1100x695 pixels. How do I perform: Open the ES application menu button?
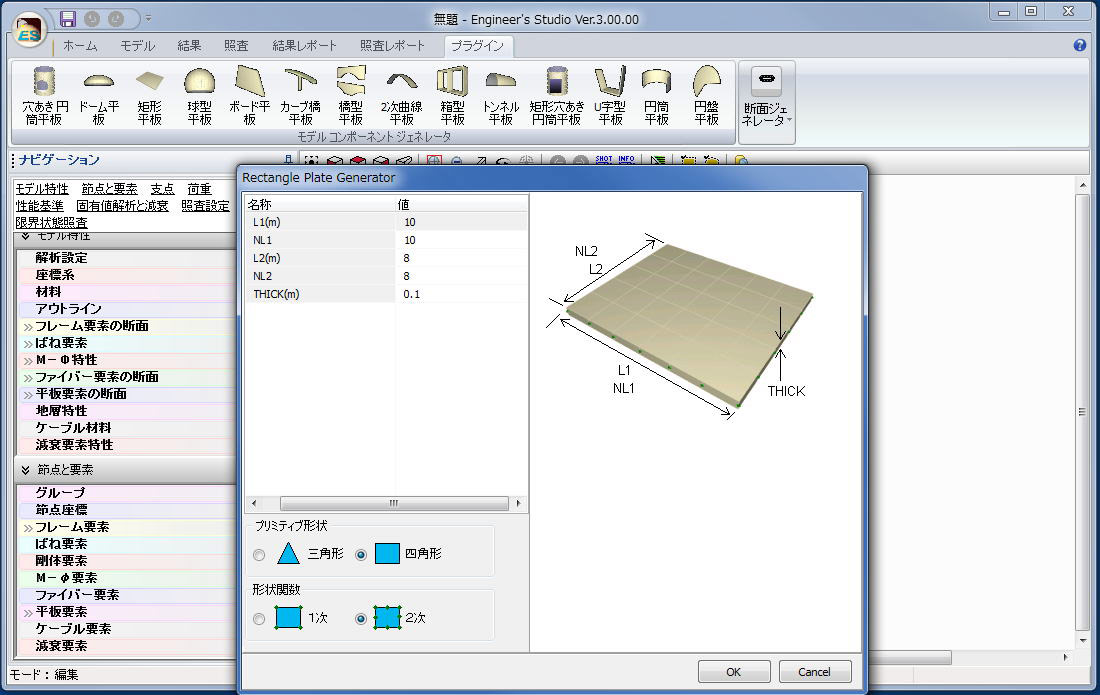pos(29,31)
